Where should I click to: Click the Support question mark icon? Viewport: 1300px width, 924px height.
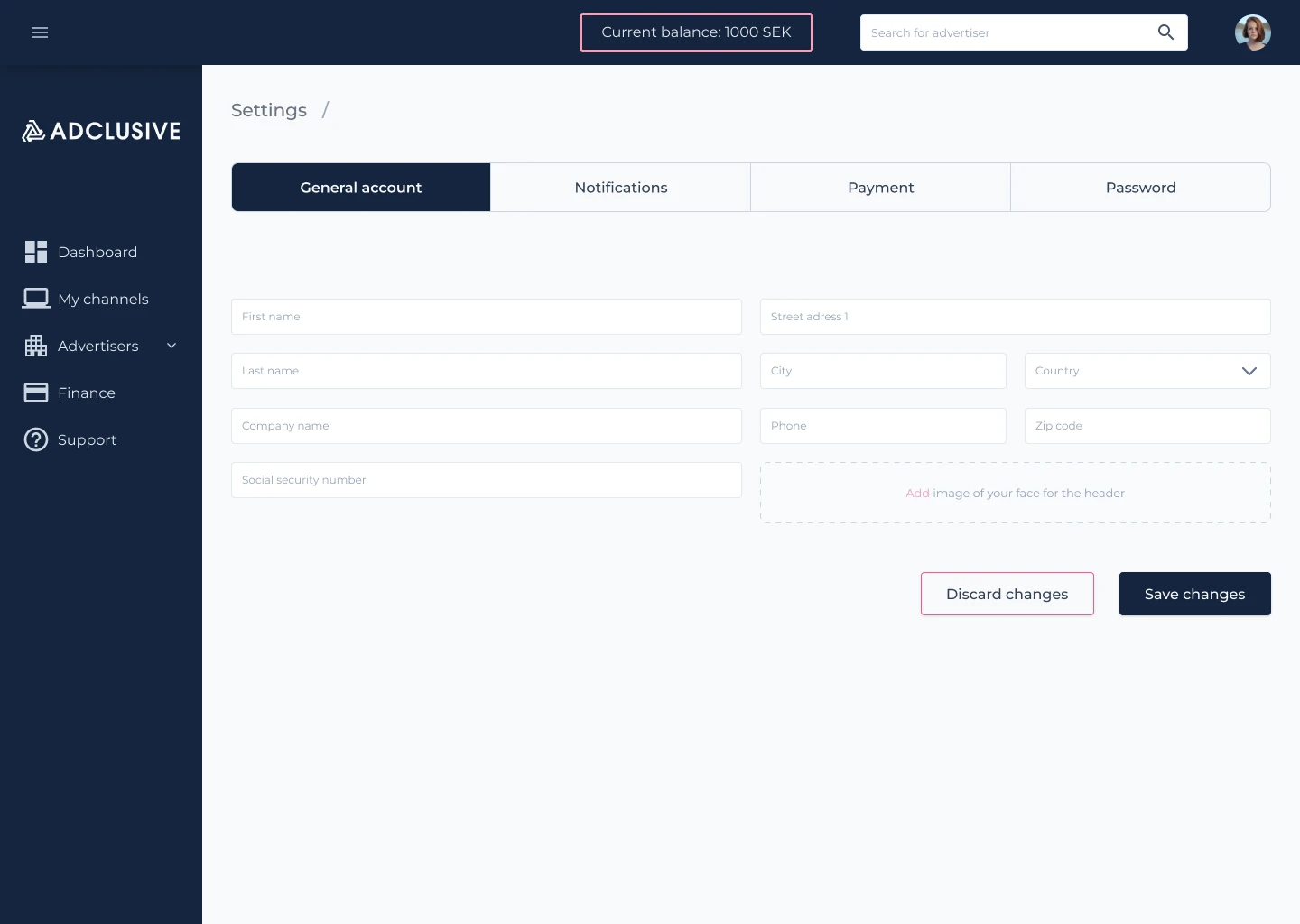(x=36, y=439)
